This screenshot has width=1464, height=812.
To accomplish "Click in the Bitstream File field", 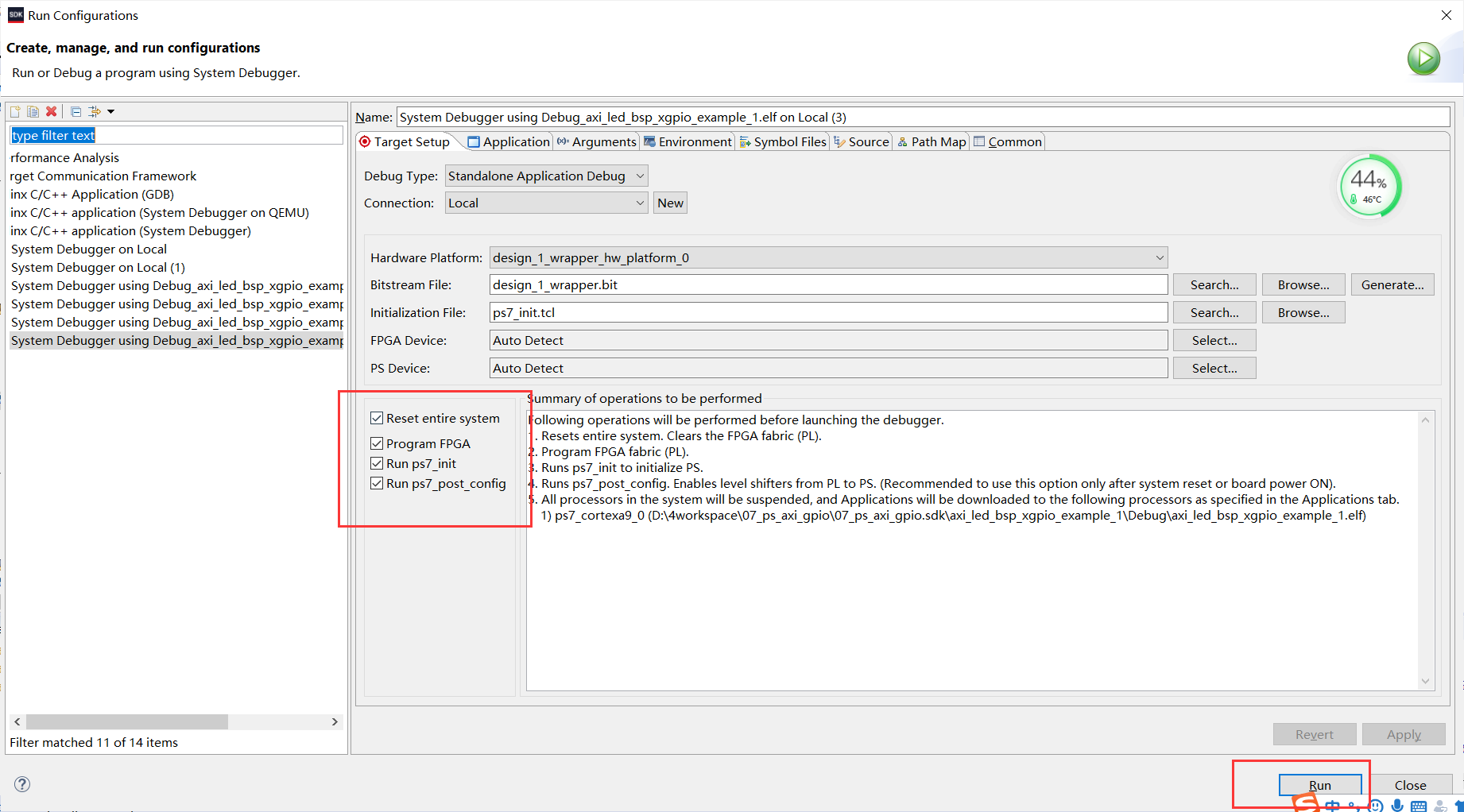I will 828,284.
